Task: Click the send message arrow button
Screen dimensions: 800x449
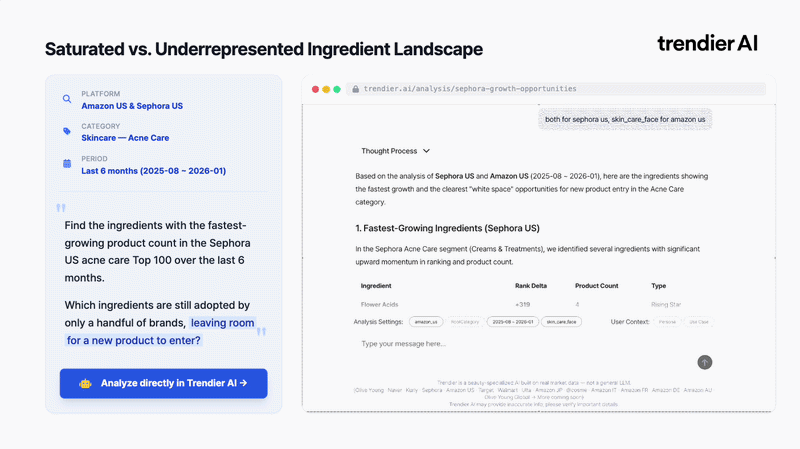Action: 705,362
